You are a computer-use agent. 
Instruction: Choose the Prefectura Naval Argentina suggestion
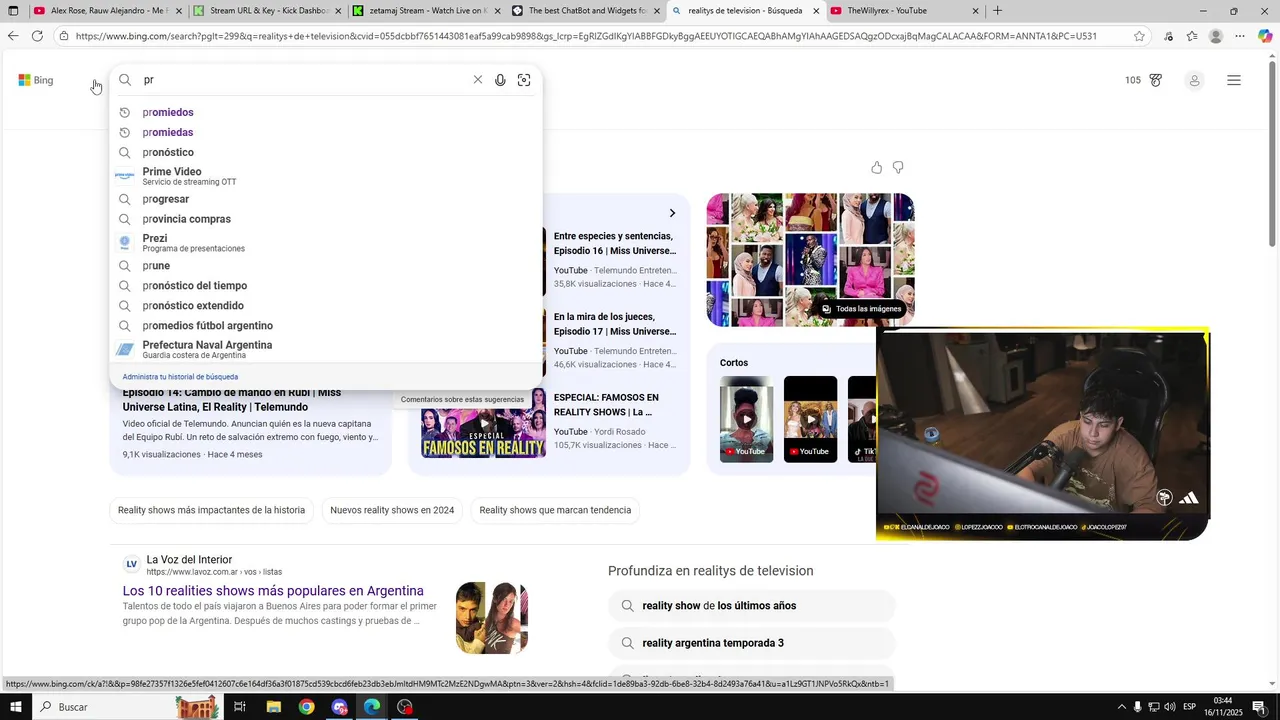326,349
